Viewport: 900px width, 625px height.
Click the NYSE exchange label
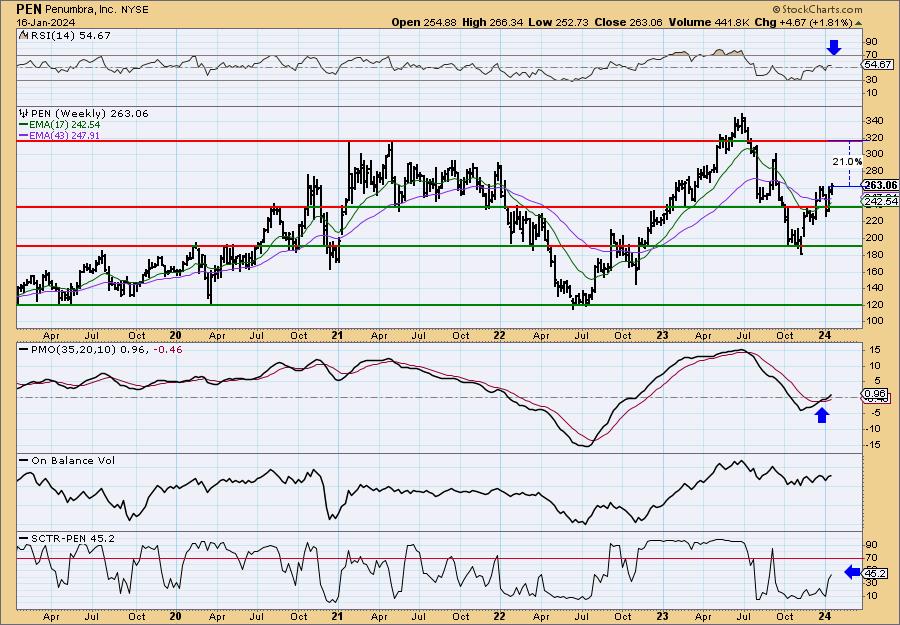coord(134,10)
